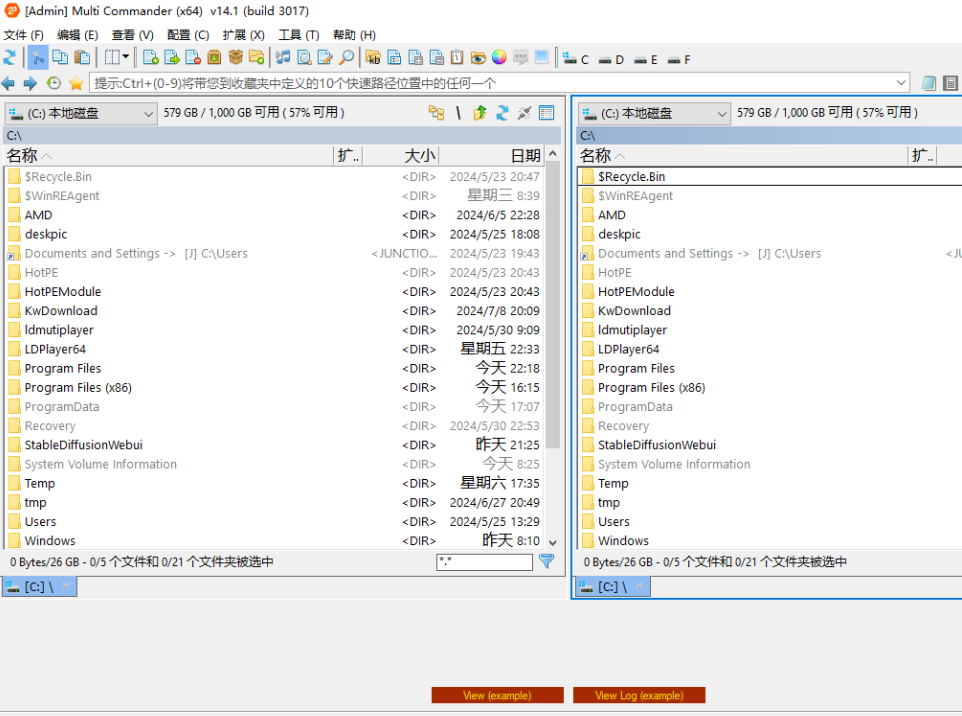The width and height of the screenshot is (962, 716).
Task: Click the left panel filter input field
Action: 484,563
